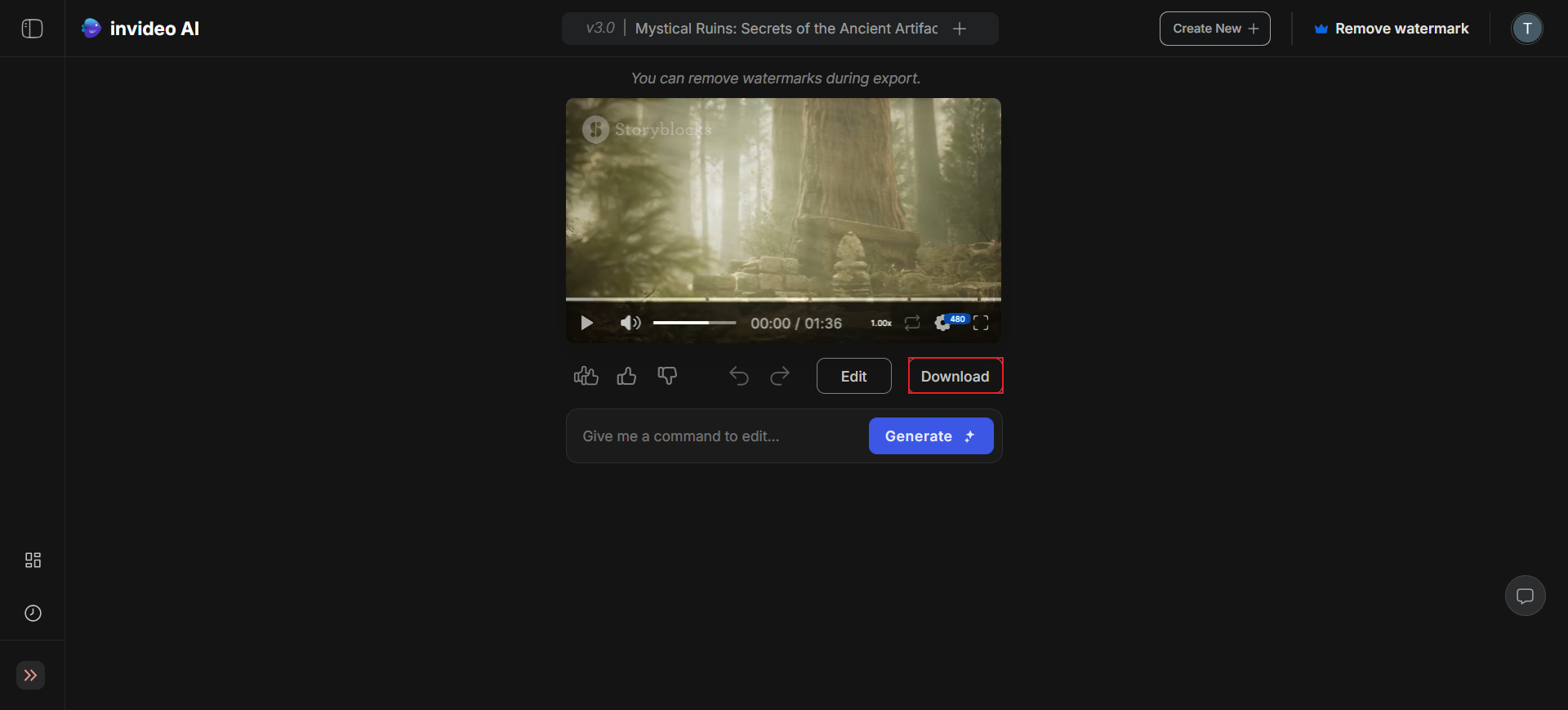Open the user profile avatar

click(1526, 29)
